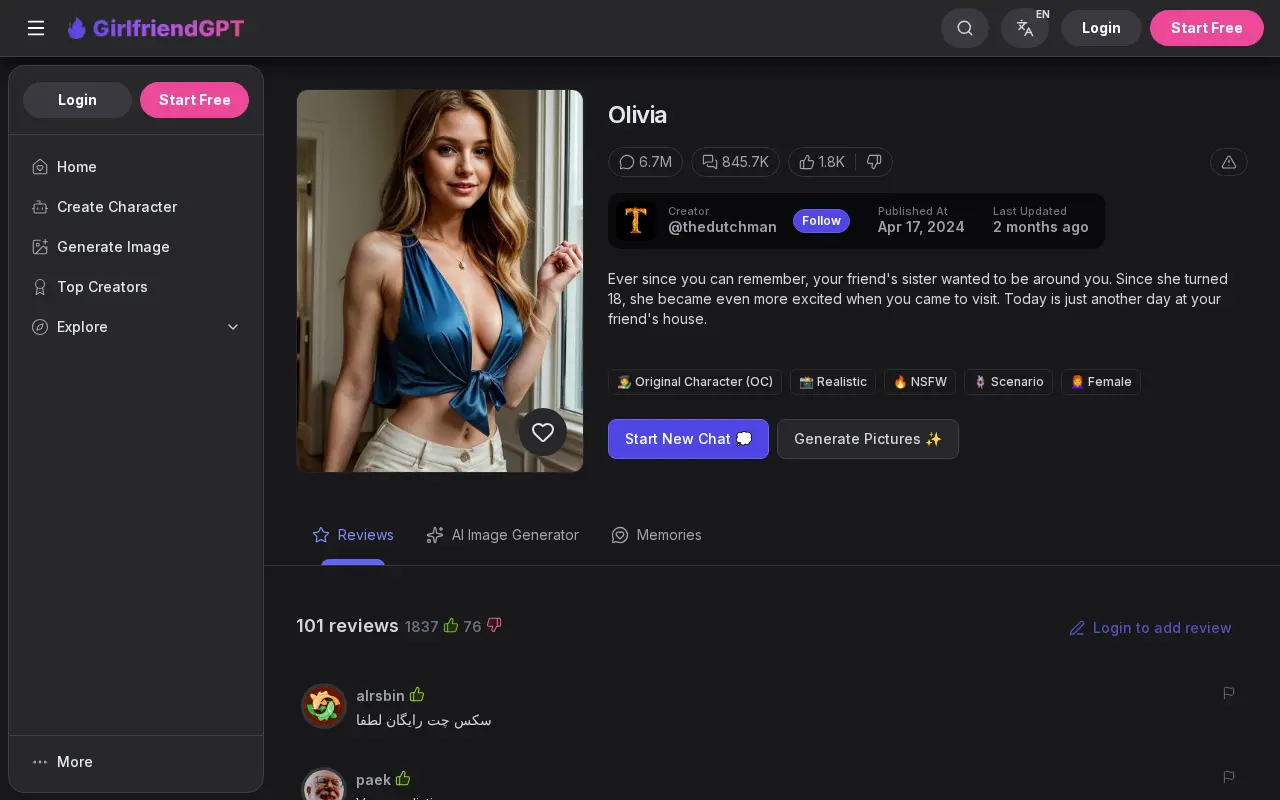The image size is (1280, 800).
Task: Open Create Character in the sidebar
Action: (x=136, y=207)
